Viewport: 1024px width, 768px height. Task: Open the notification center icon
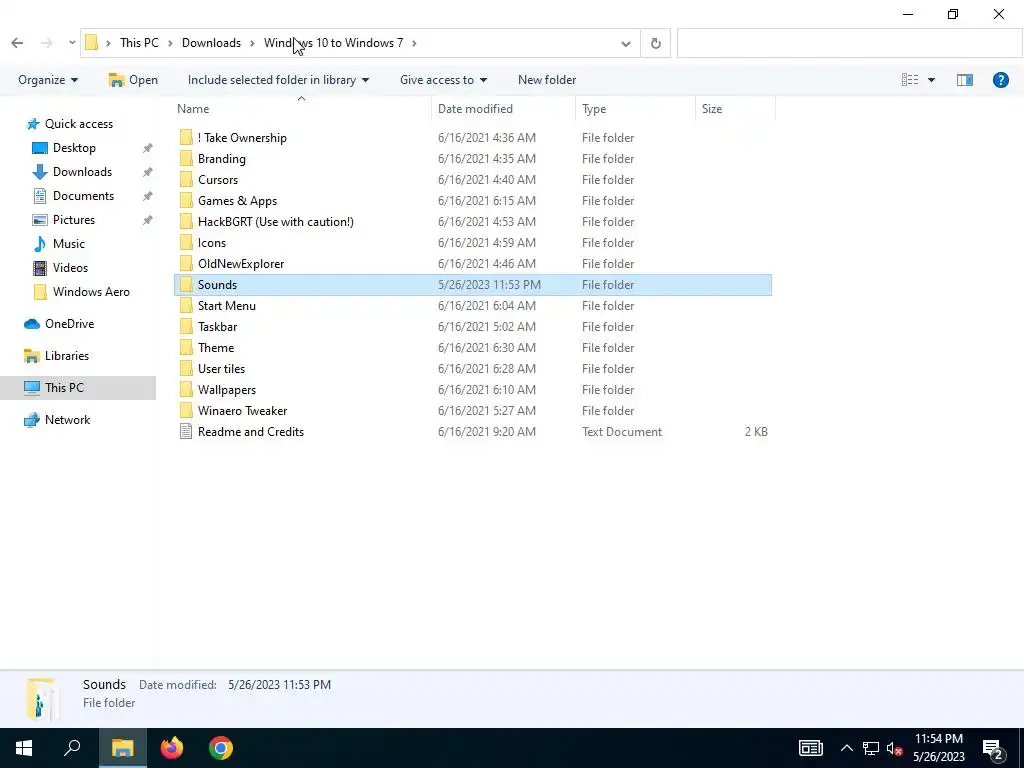993,748
